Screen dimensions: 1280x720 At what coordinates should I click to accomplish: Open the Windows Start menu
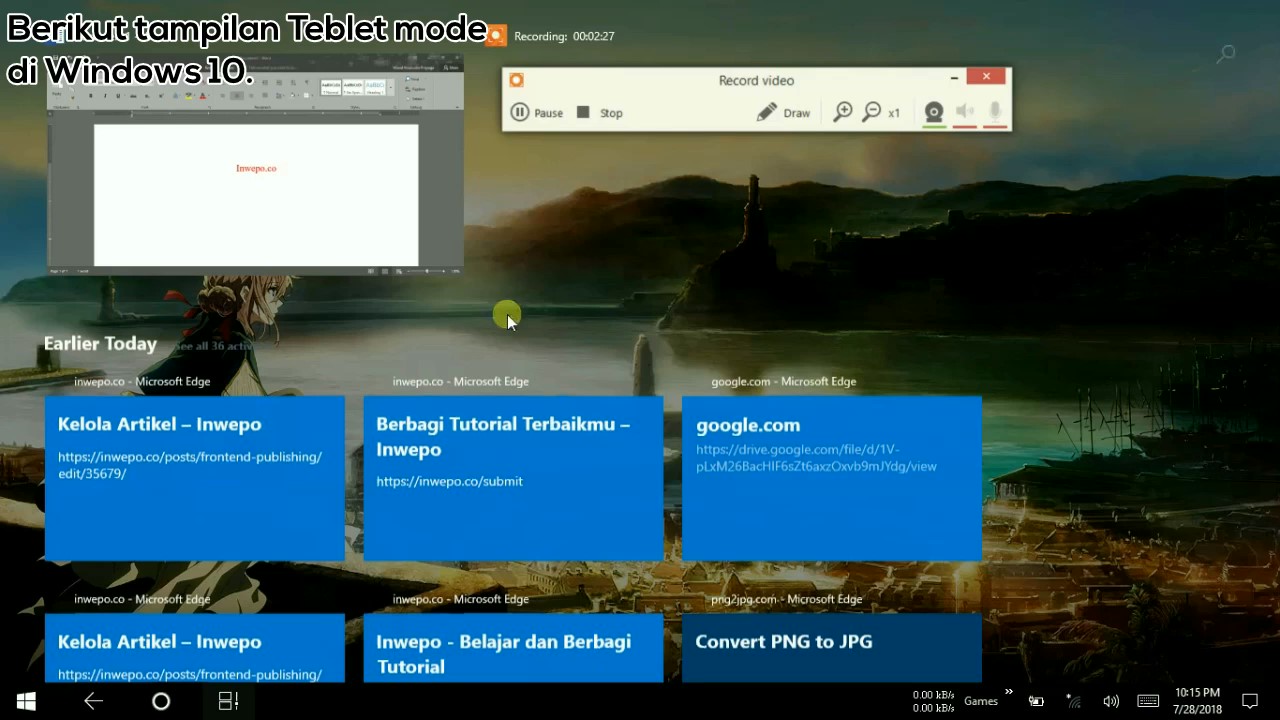(x=26, y=701)
